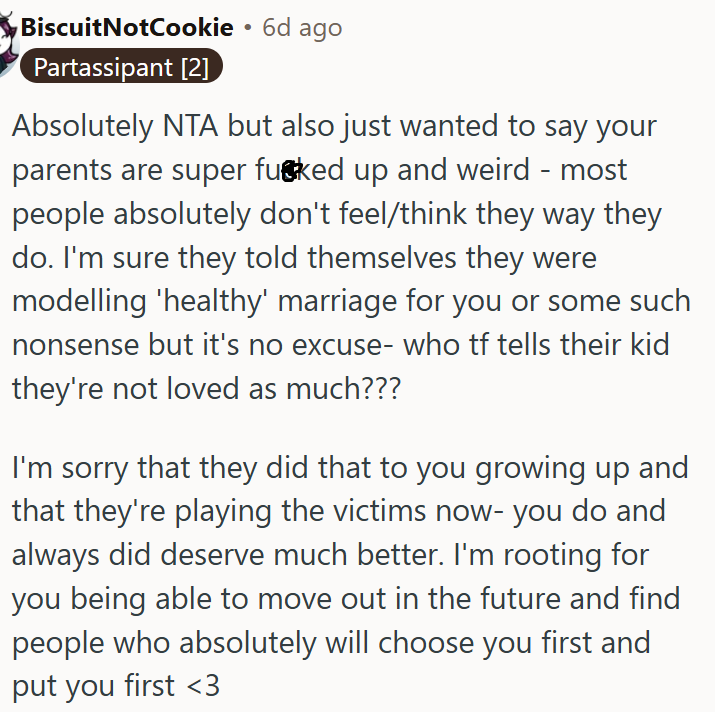This screenshot has width=715, height=712.
Task: Click the 'feel/think' phrase in the first paragraph
Action: tap(403, 213)
